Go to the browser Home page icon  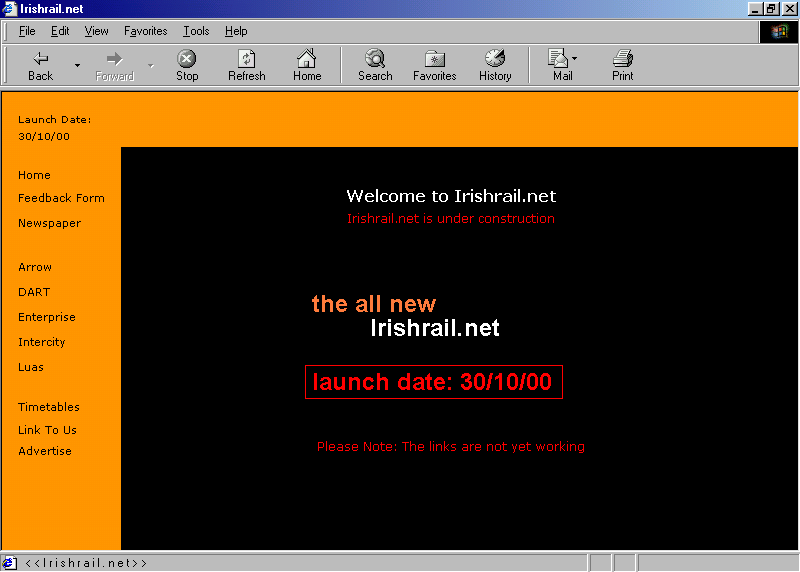click(307, 65)
